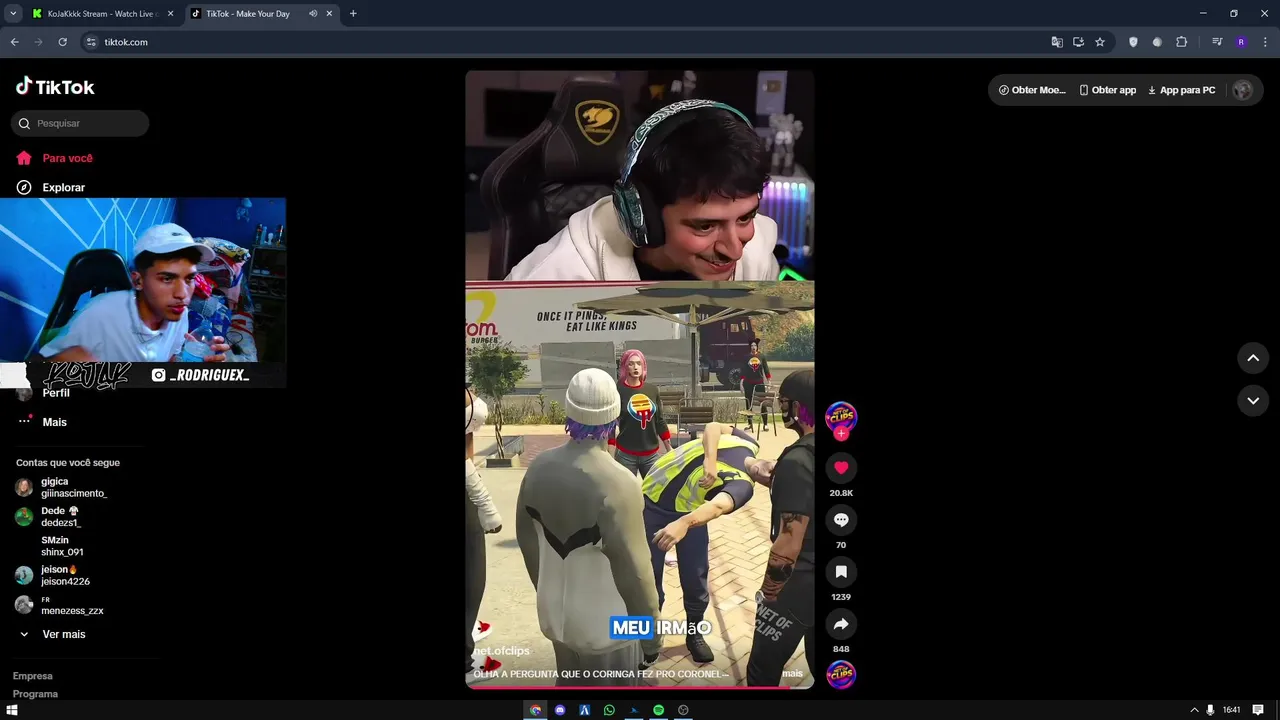1280x720 pixels.
Task: Open the Perfil page
Action: pos(44,393)
